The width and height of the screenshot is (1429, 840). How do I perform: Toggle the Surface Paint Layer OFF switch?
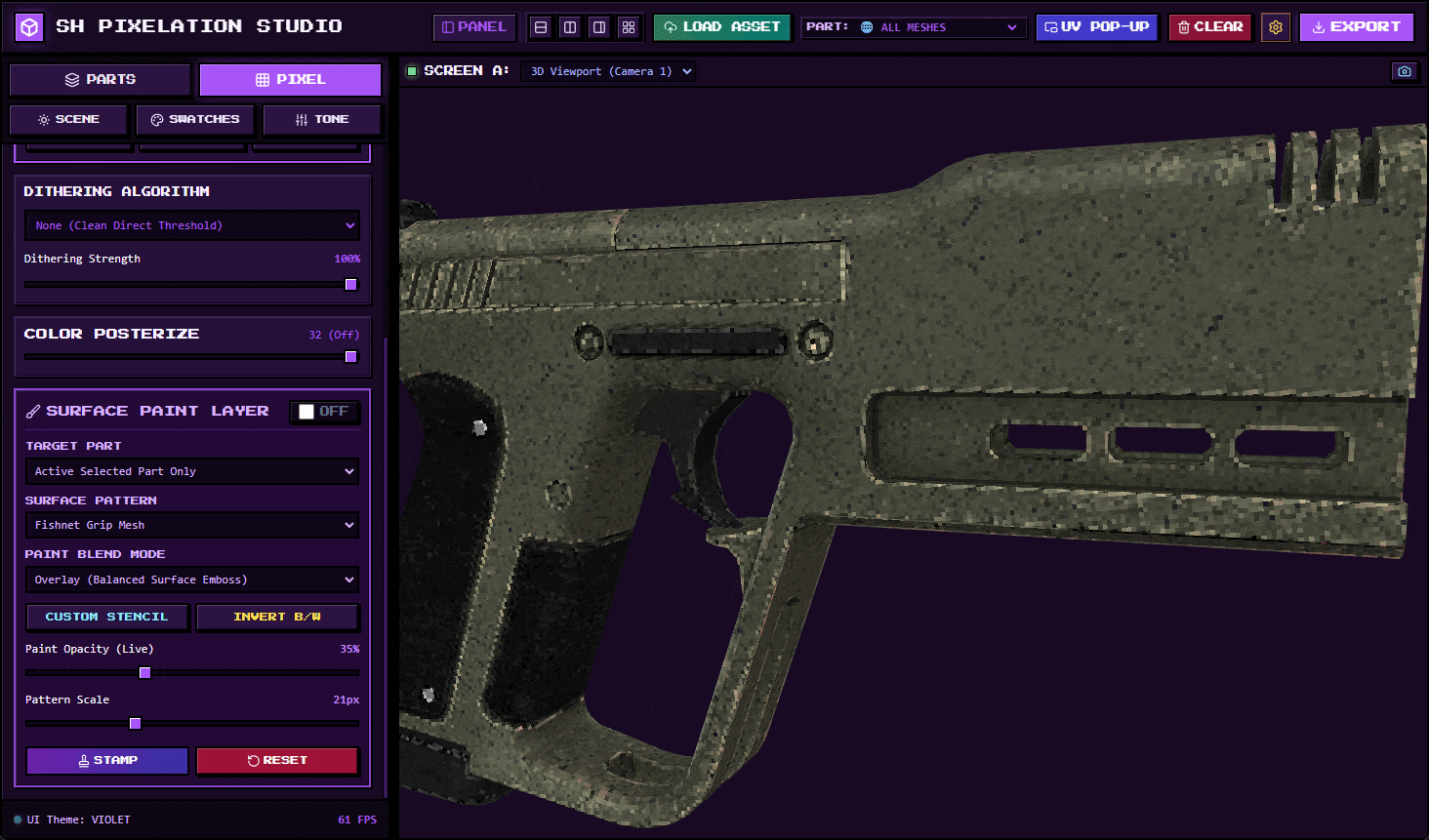click(x=325, y=412)
